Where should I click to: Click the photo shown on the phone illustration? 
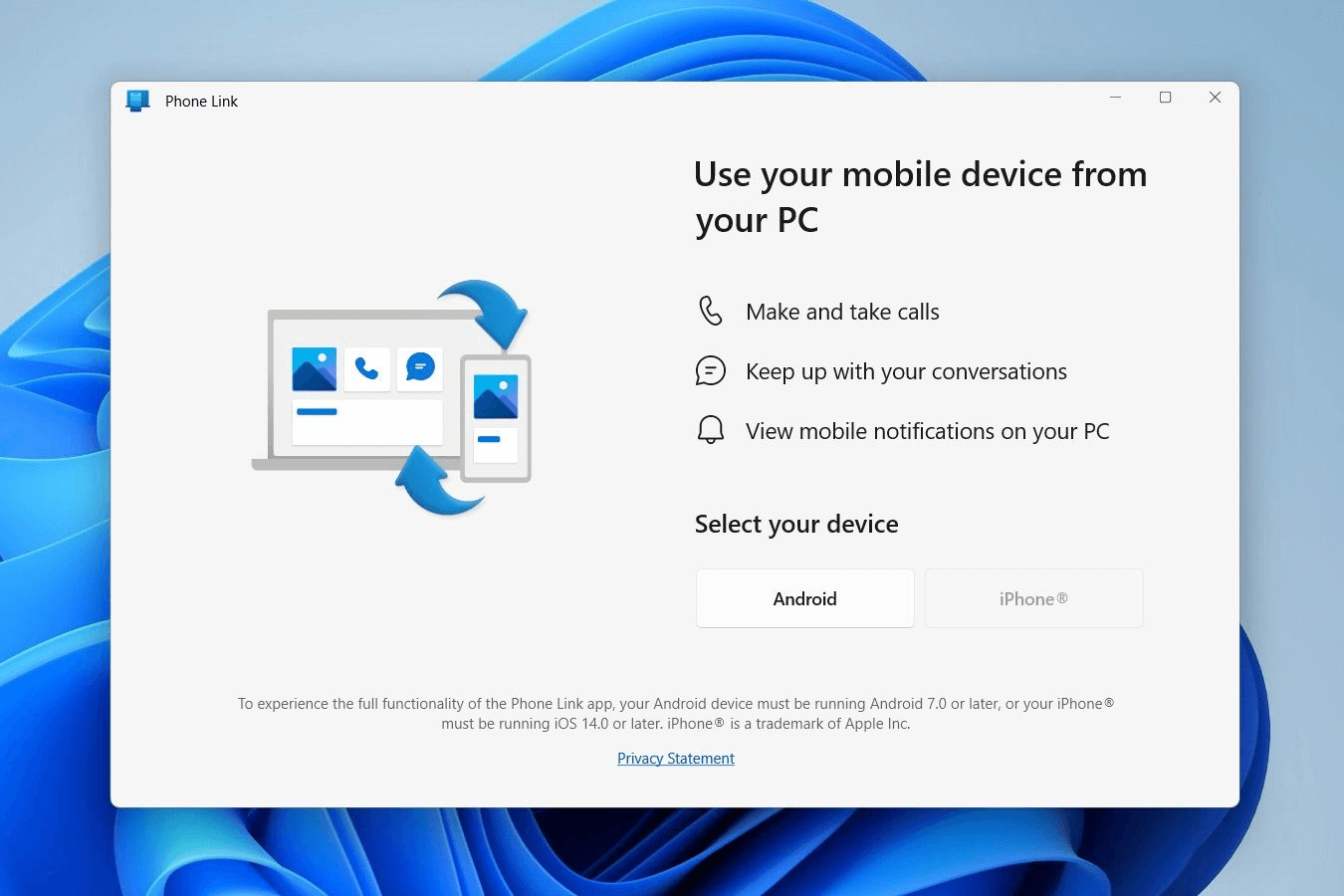(496, 397)
